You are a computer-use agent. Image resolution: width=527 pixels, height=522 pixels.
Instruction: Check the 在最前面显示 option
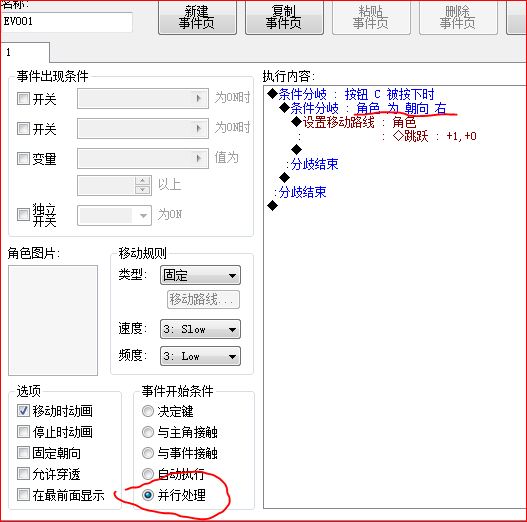tap(23, 495)
